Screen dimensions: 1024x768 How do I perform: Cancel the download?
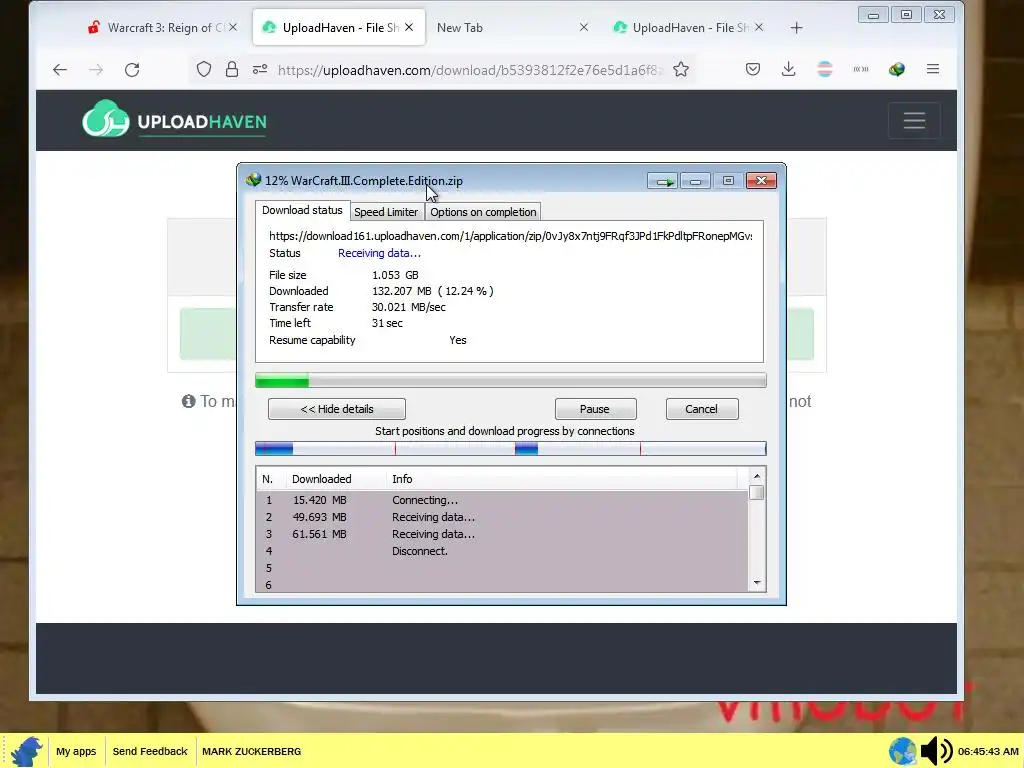701,409
